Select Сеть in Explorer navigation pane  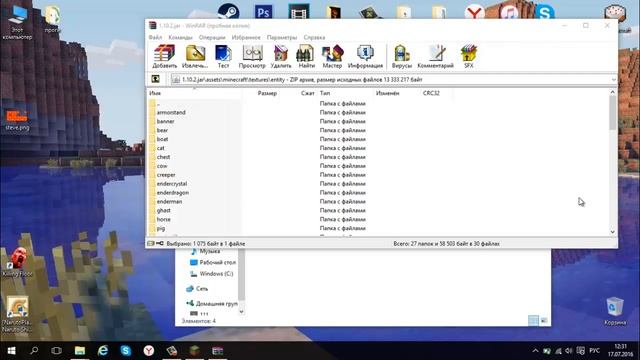click(197, 289)
